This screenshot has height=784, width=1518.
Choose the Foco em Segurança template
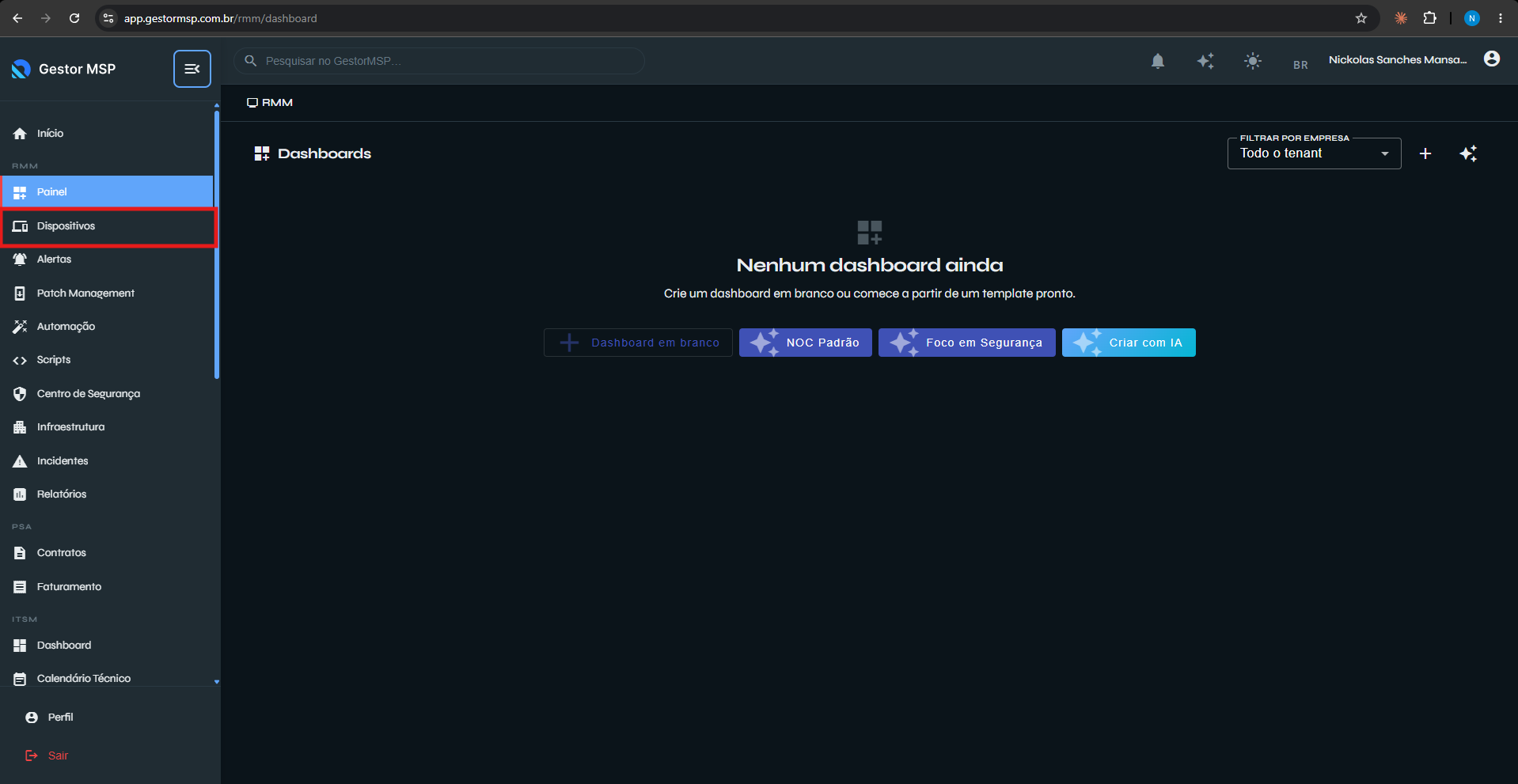click(x=967, y=343)
